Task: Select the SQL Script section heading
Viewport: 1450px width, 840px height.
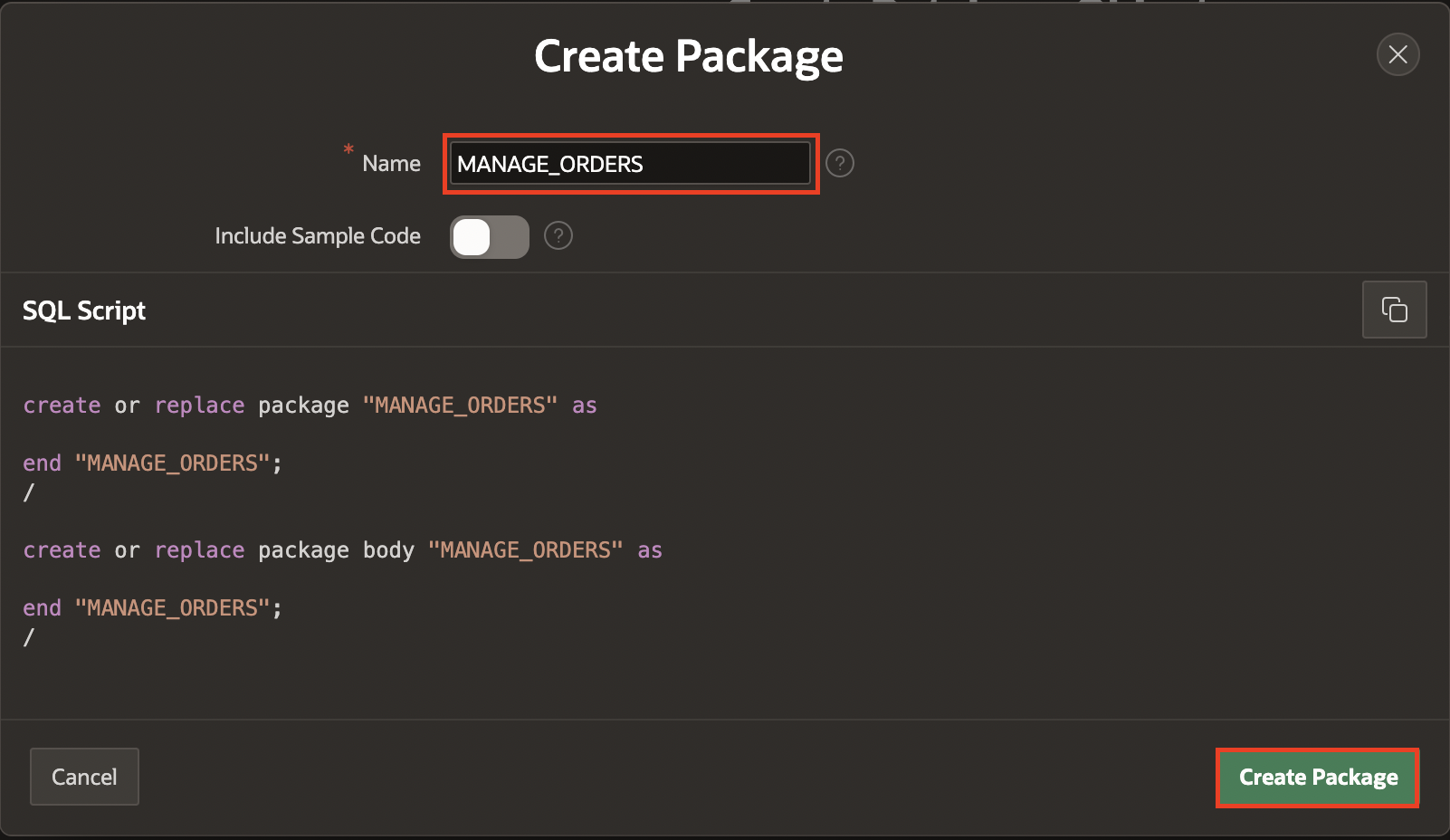Action: coord(84,310)
